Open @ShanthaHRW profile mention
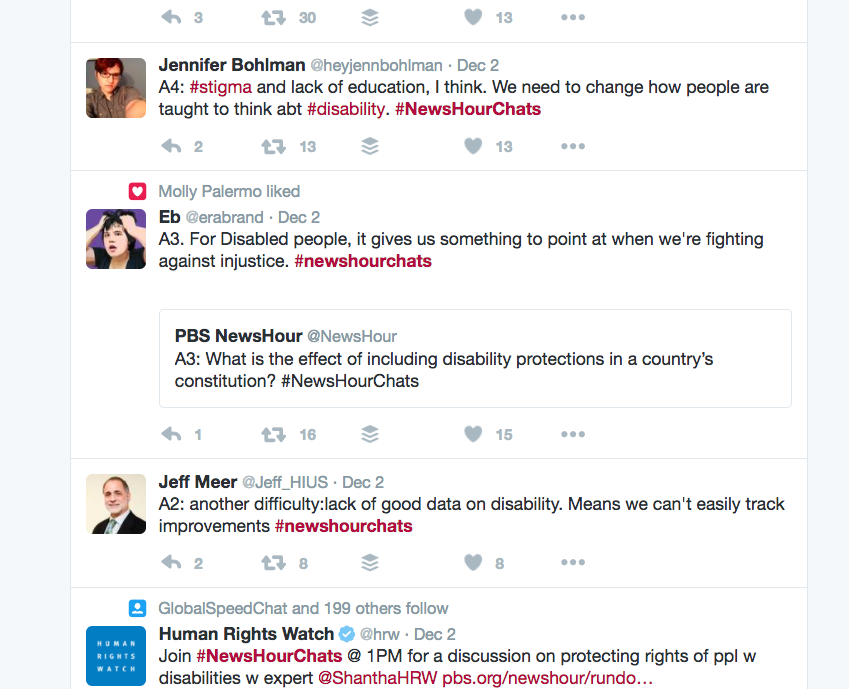 [x=377, y=678]
